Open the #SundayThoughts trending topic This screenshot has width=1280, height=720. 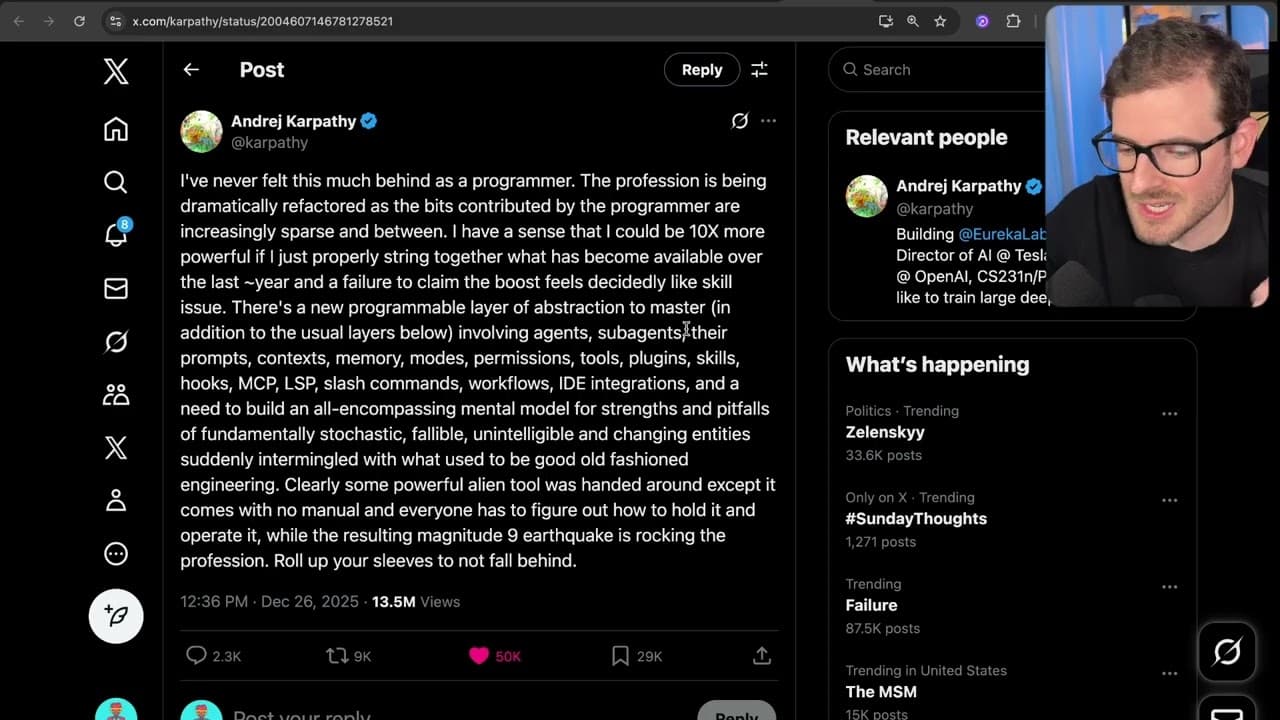[916, 519]
